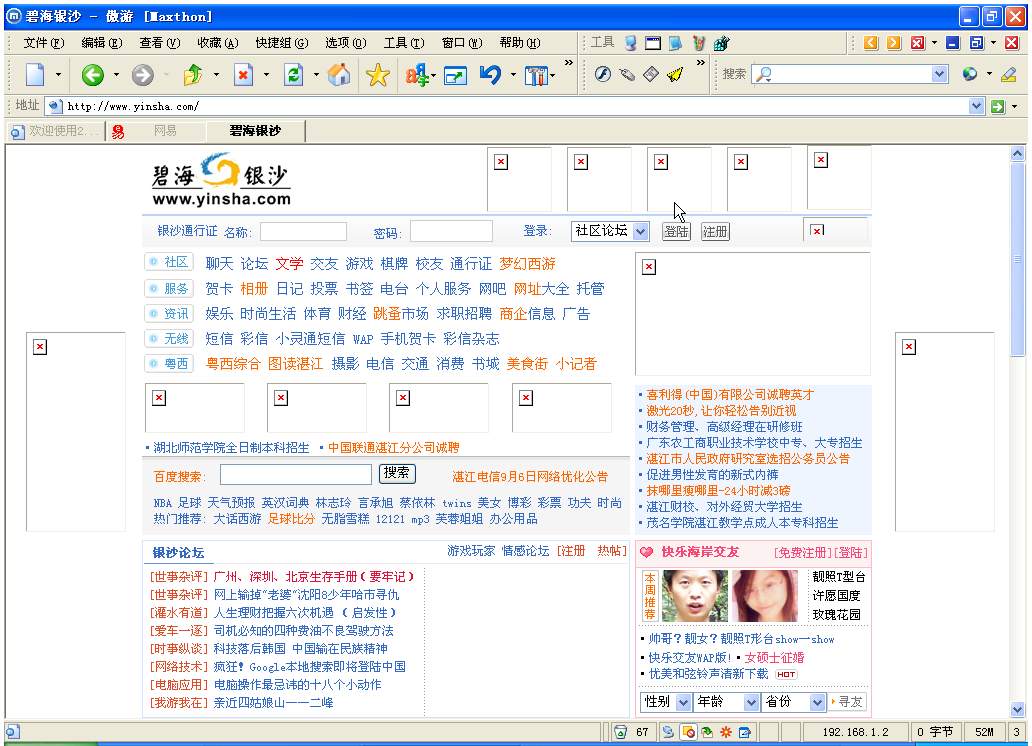
Task: Click the 湛江电信9月6日网络优化公告 link
Action: click(530, 477)
